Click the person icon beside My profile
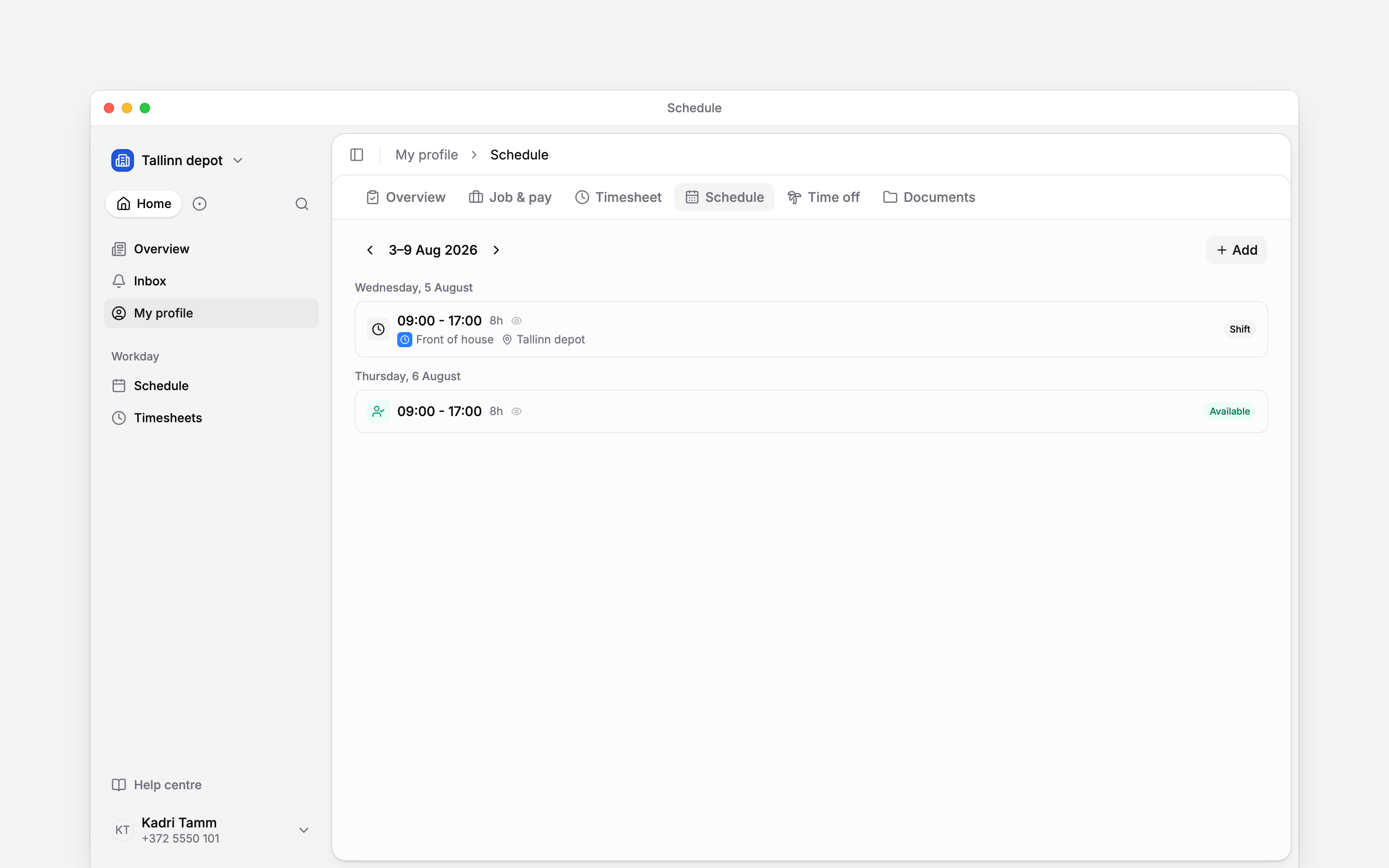 (119, 313)
